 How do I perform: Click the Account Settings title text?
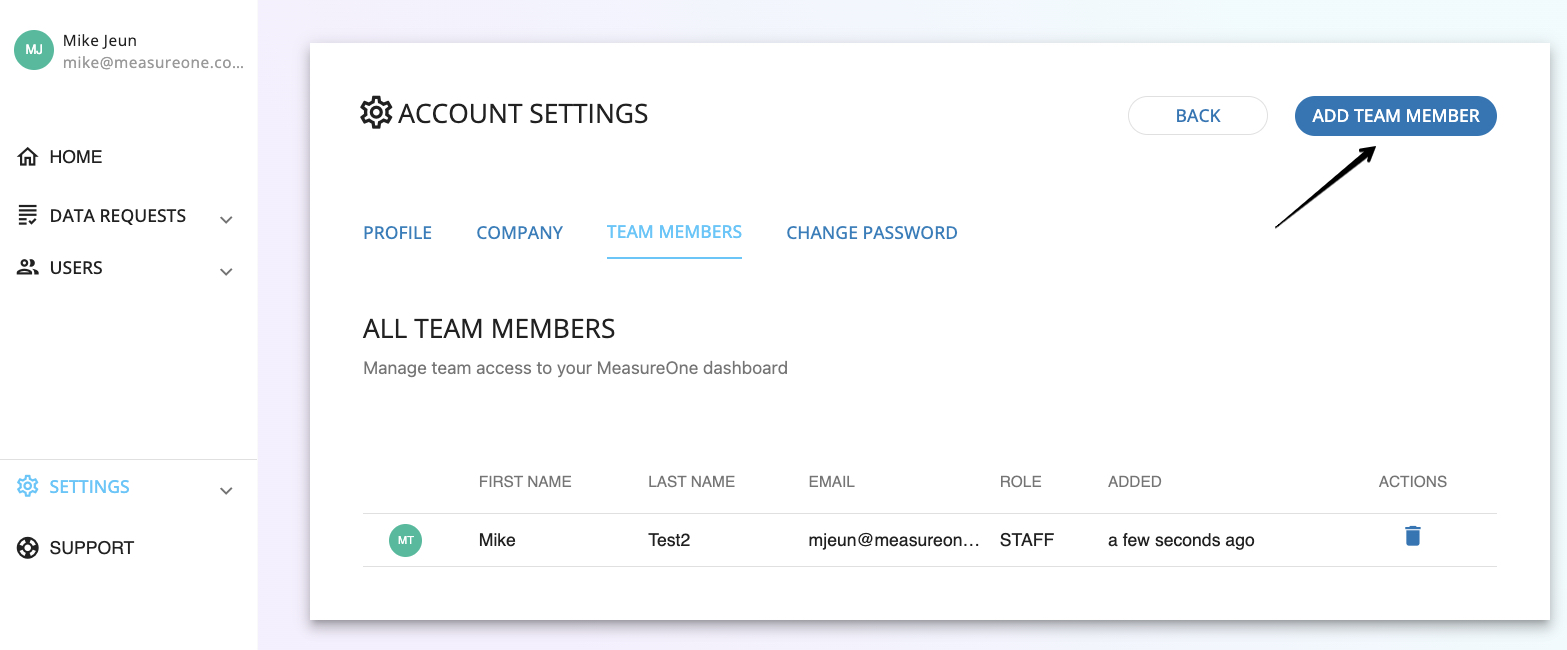point(523,114)
